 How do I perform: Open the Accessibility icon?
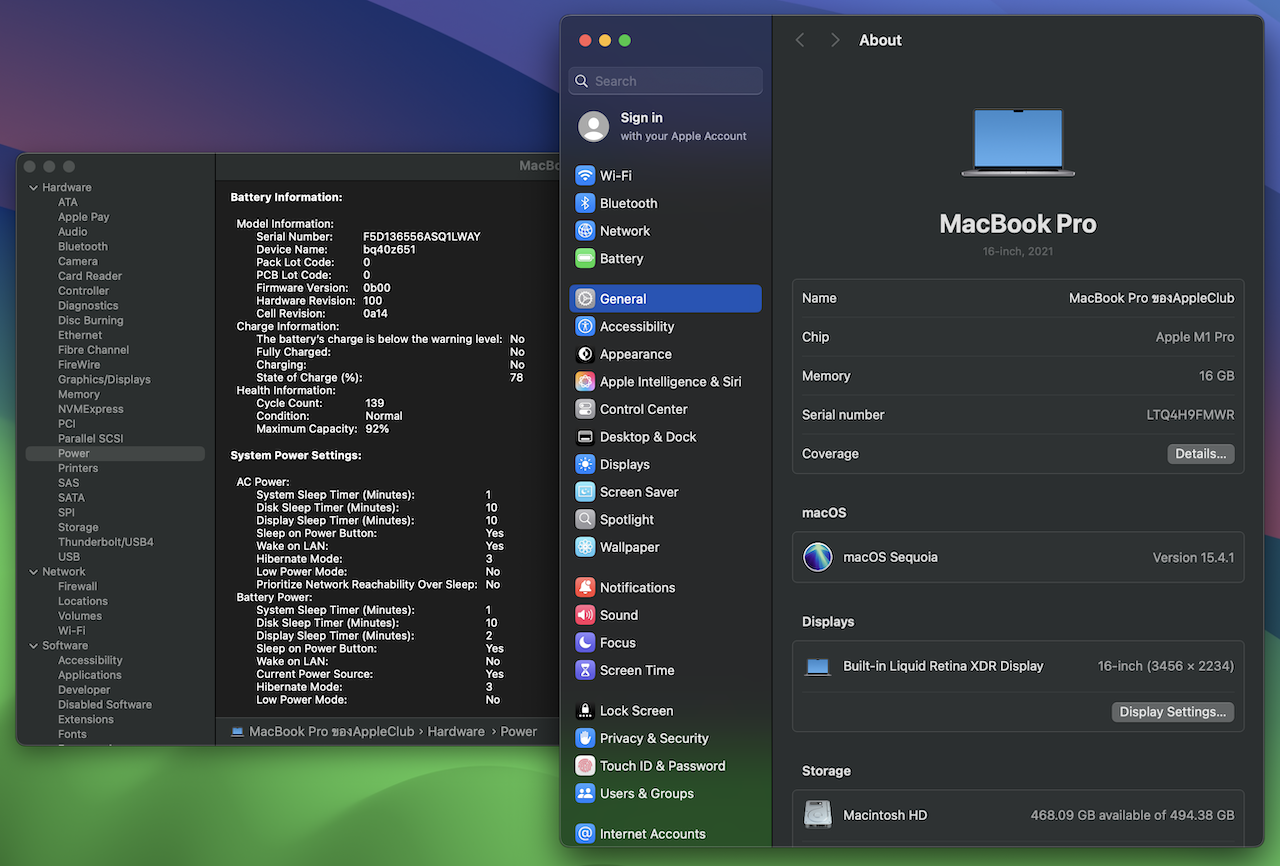(x=585, y=327)
